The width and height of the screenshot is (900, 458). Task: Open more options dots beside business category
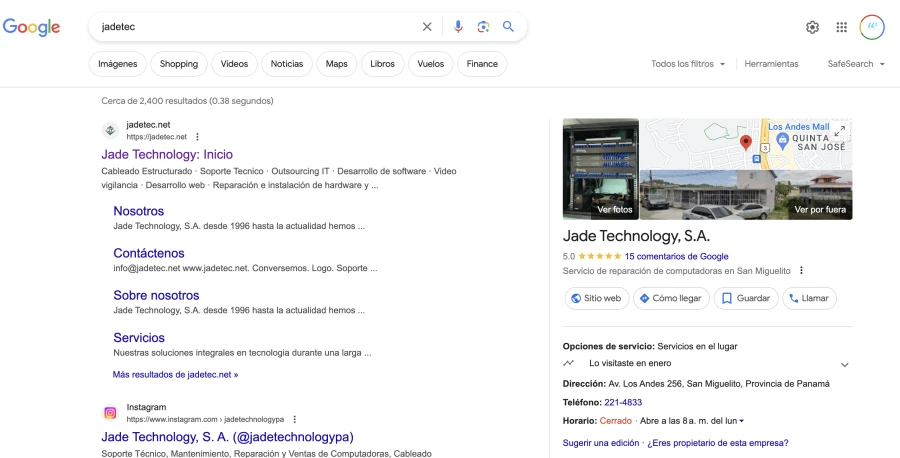(x=801, y=271)
